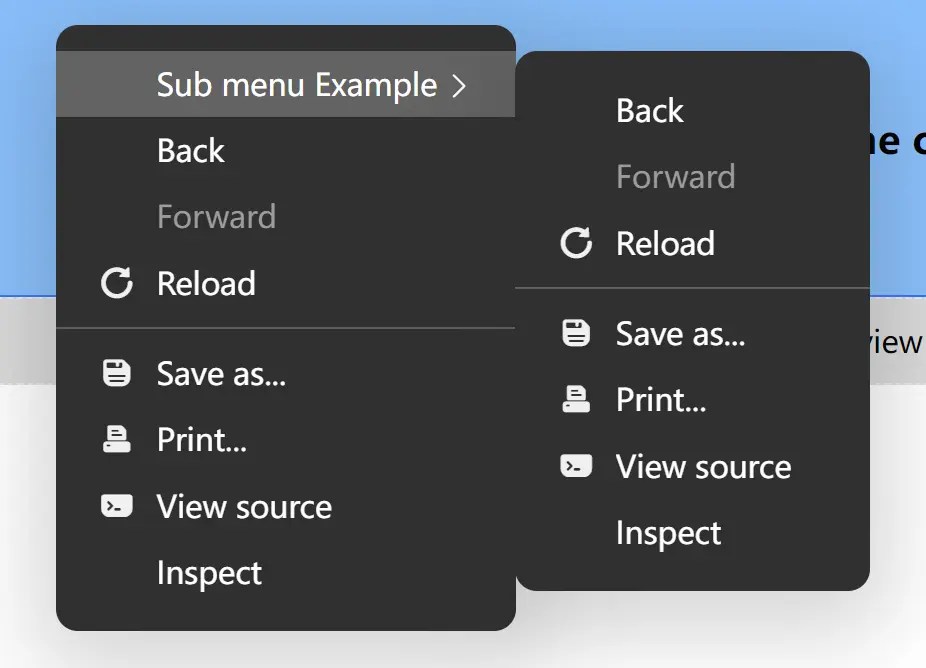Select Inspect at the bottom of the submenu
The width and height of the screenshot is (926, 668).
click(x=668, y=532)
